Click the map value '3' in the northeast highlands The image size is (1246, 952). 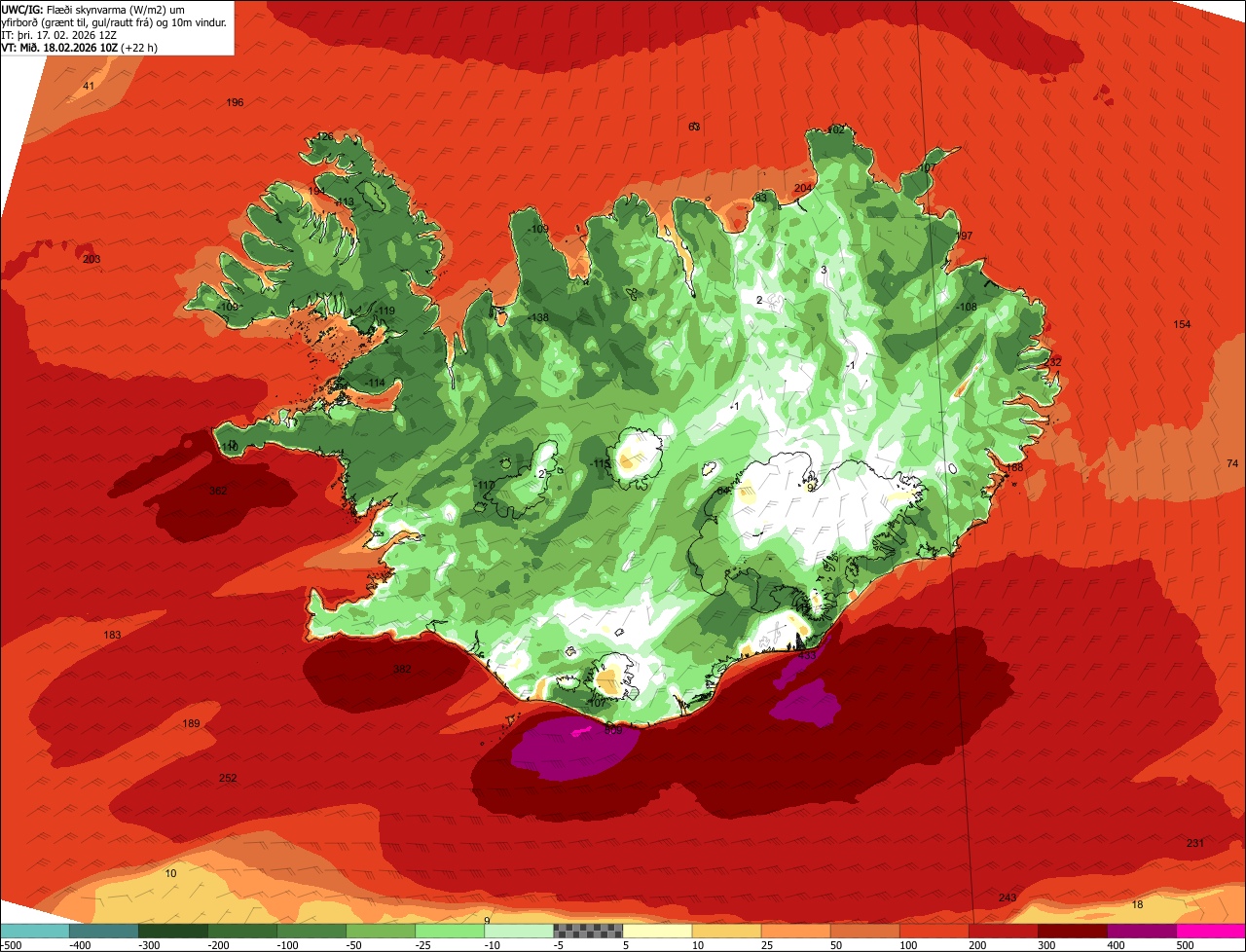[x=824, y=270]
